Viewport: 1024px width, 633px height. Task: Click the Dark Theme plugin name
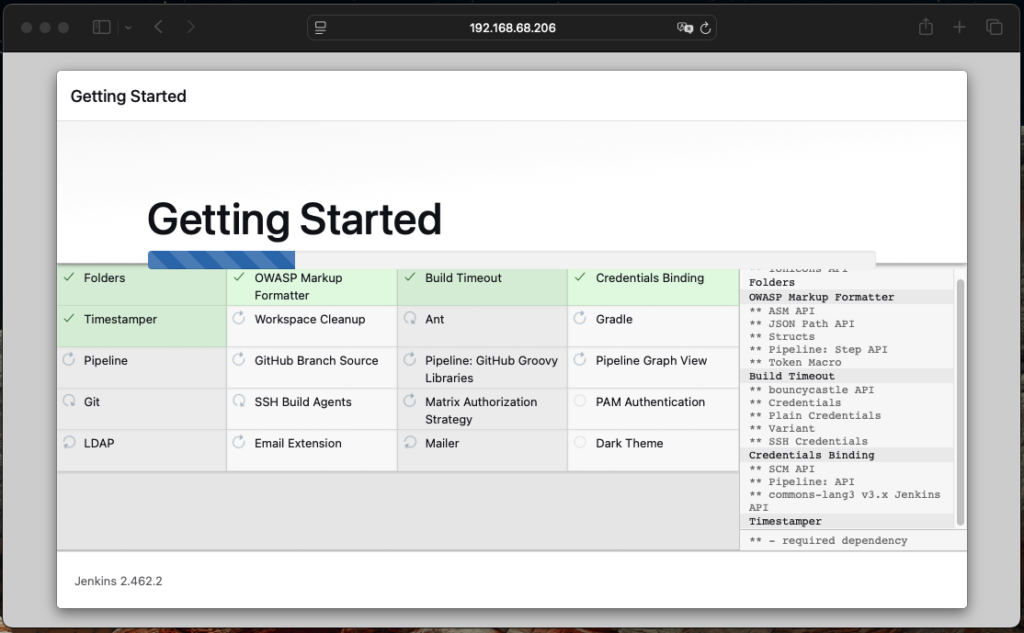point(630,443)
